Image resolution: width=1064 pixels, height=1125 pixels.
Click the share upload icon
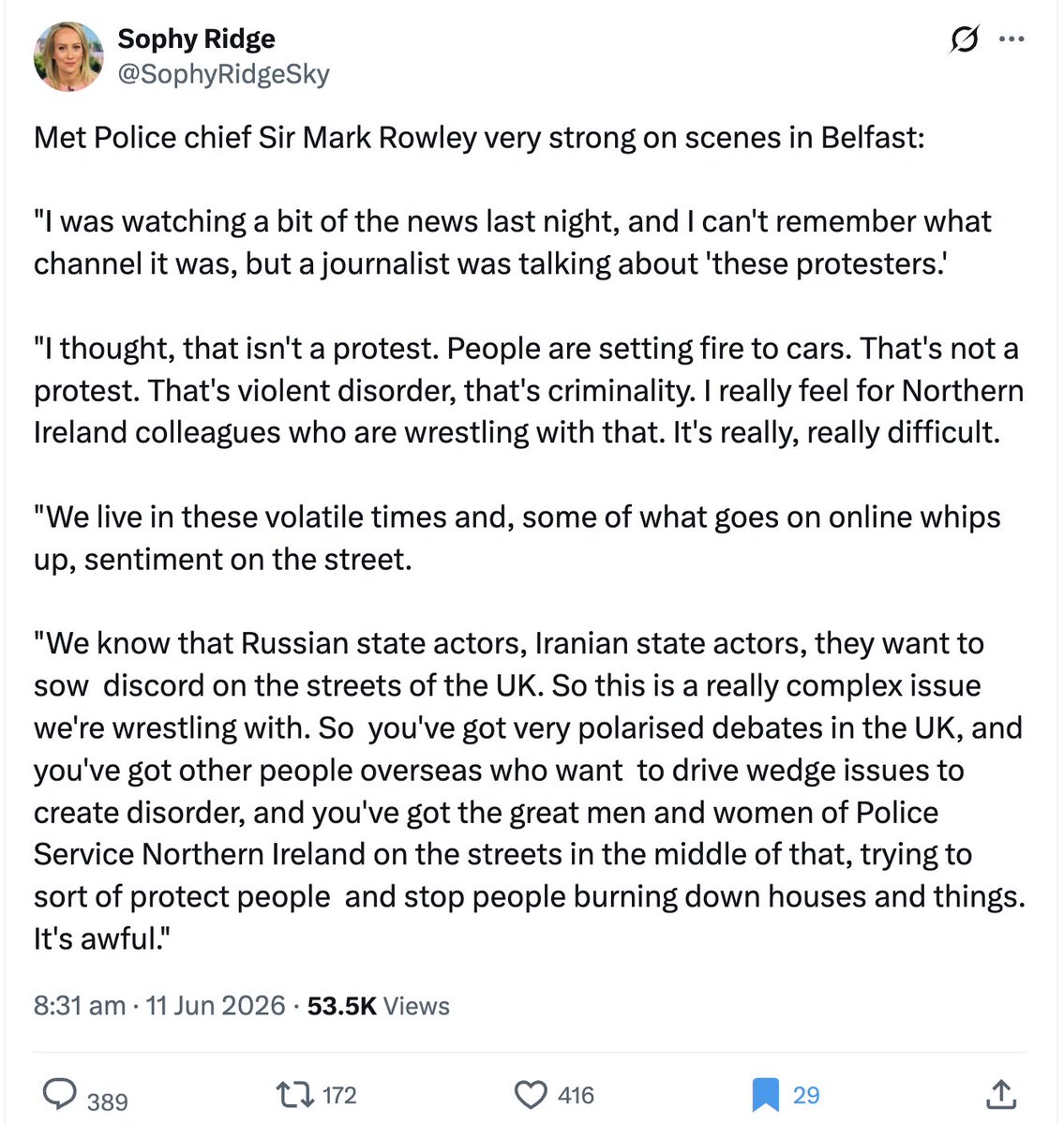pos(1000,1093)
